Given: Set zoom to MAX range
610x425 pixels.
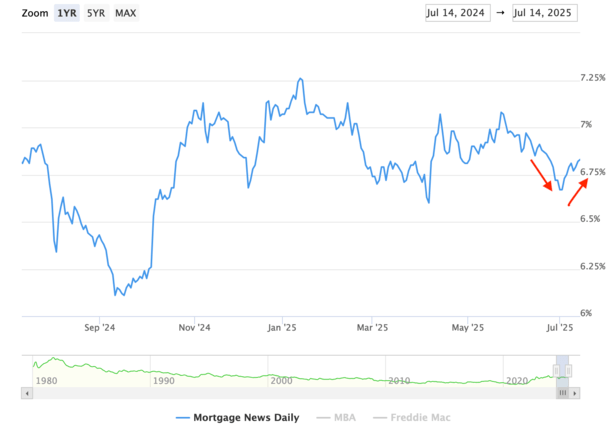Looking at the screenshot, I should click(126, 13).
